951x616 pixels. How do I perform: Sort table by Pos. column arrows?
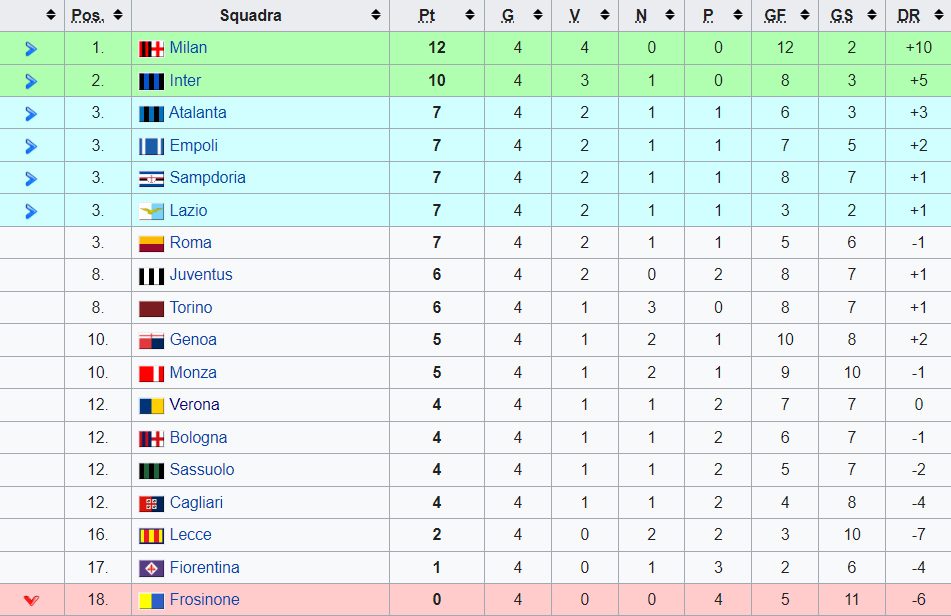pyautogui.click(x=118, y=15)
